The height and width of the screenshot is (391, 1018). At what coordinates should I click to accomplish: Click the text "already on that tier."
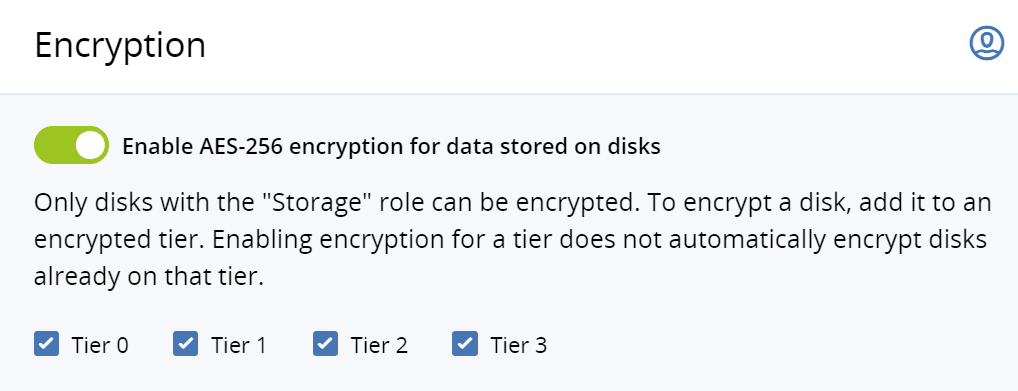pyautogui.click(x=149, y=277)
